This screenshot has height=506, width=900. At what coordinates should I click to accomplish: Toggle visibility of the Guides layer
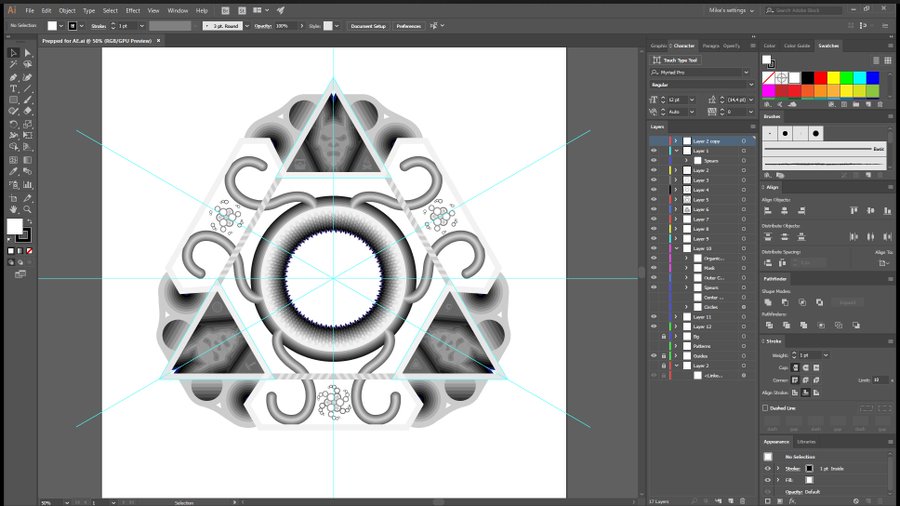[654, 356]
